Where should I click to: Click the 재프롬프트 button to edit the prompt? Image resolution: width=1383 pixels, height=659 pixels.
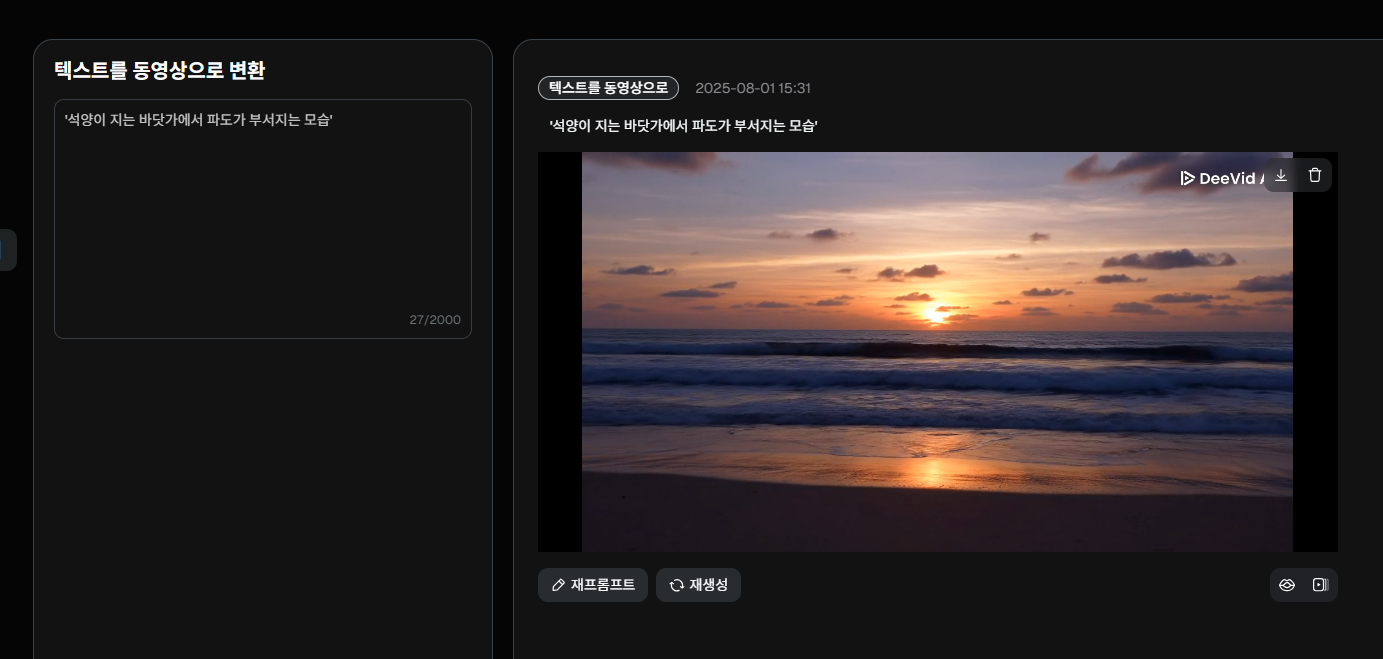pyautogui.click(x=592, y=585)
